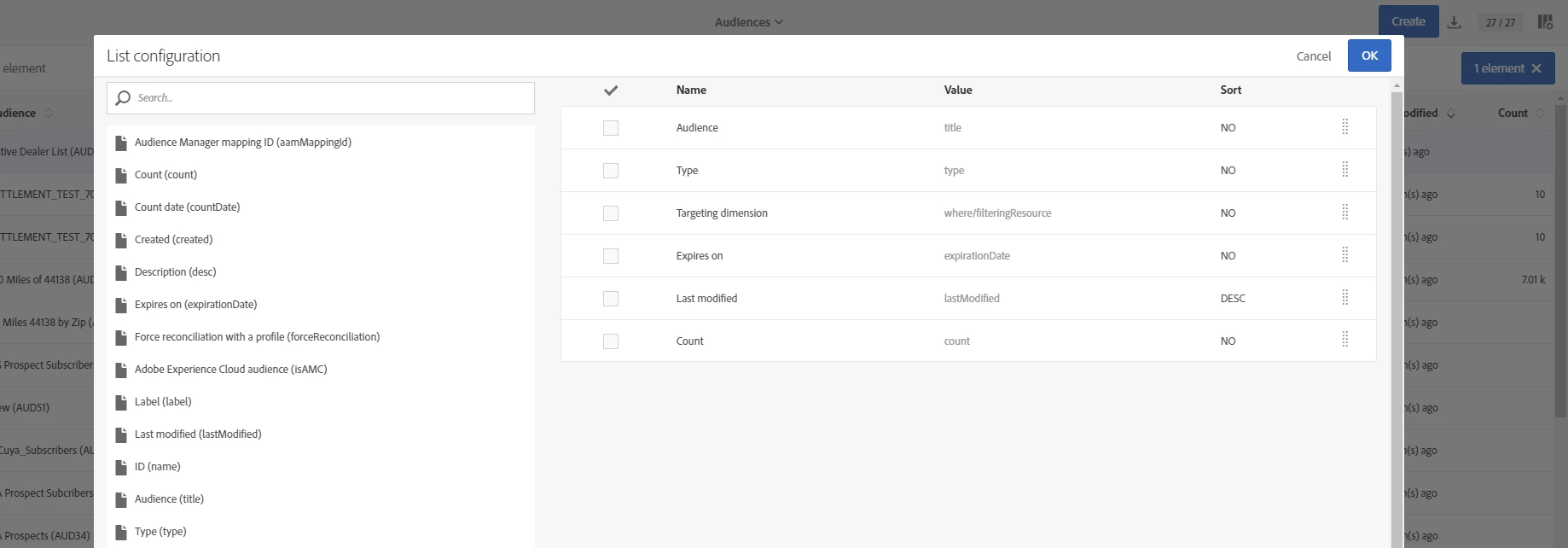This screenshot has width=1568, height=548.
Task: Click file icon next to Description (desc)
Action: [x=121, y=272]
